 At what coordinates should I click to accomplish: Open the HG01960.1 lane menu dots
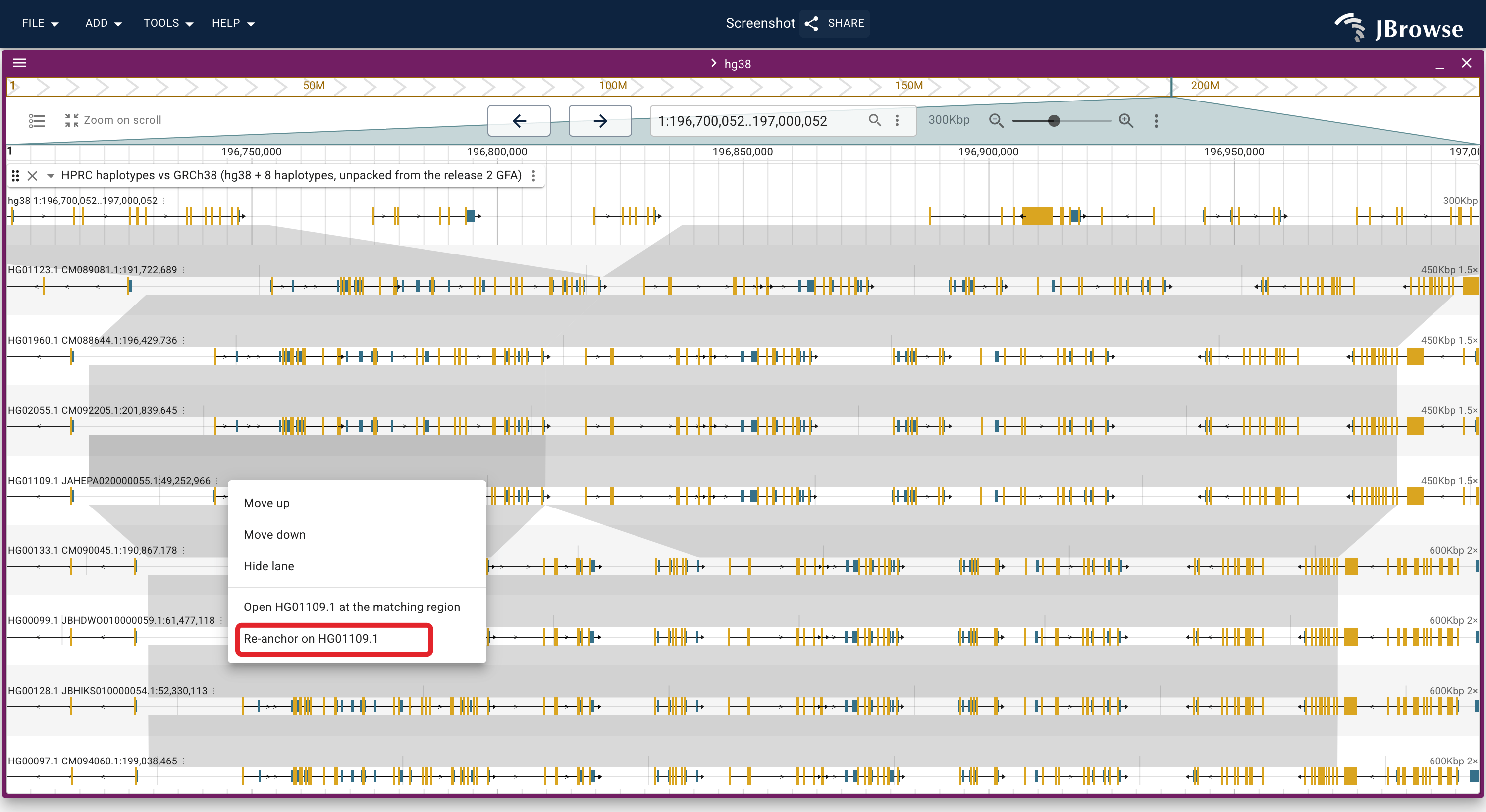tap(183, 340)
